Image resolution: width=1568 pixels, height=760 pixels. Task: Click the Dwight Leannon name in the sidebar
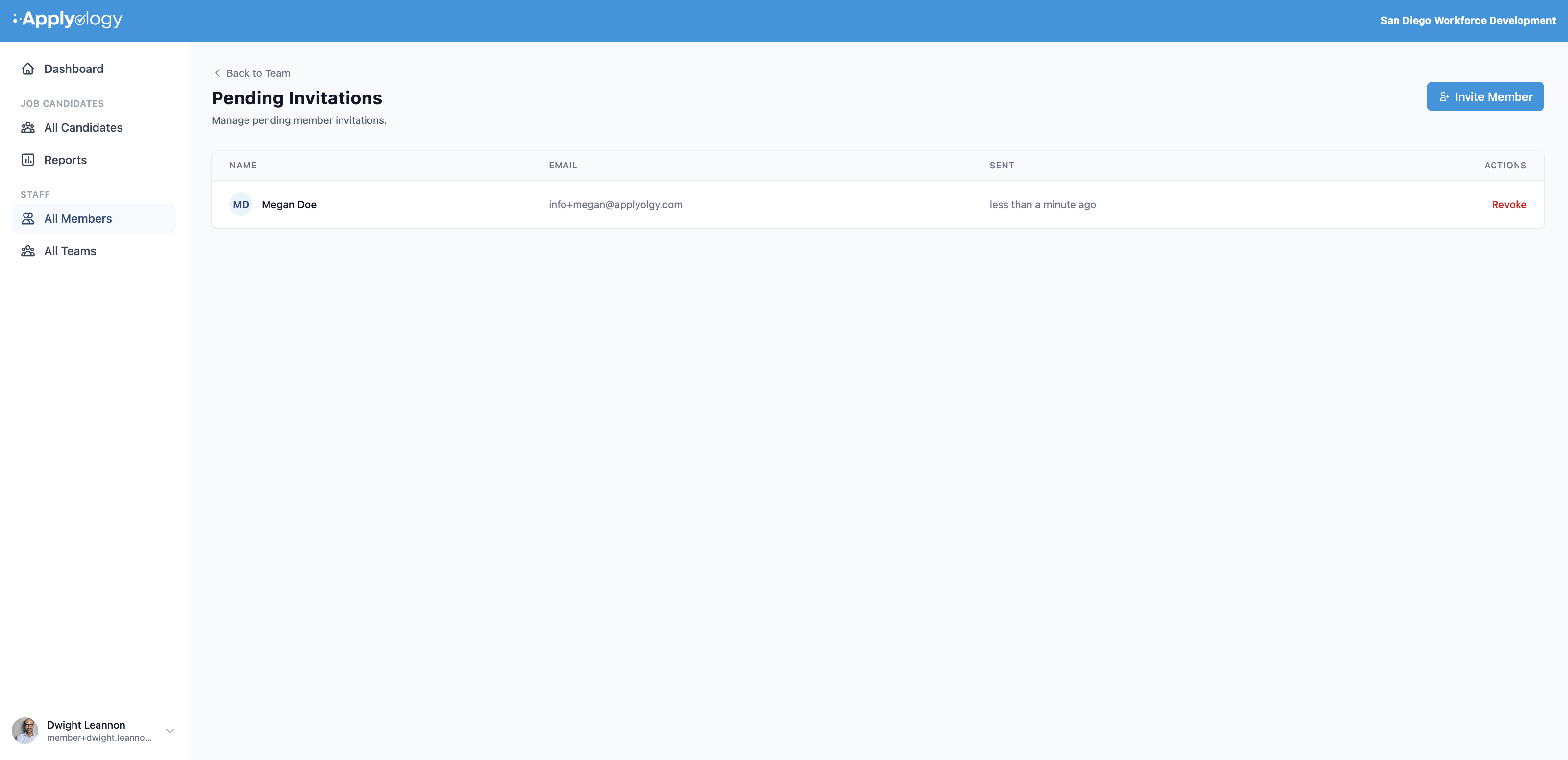click(x=86, y=725)
